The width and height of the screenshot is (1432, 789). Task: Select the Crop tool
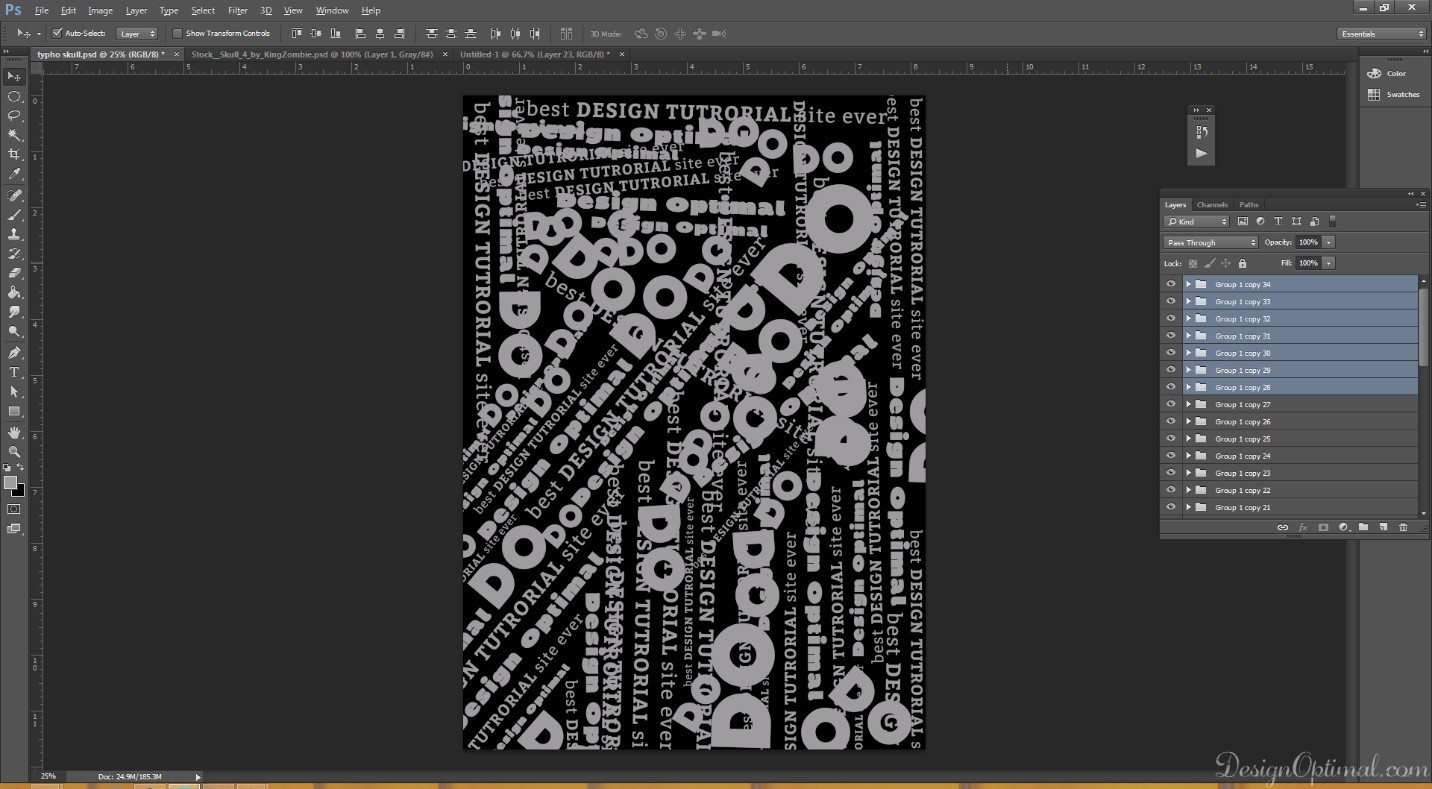[x=14, y=155]
